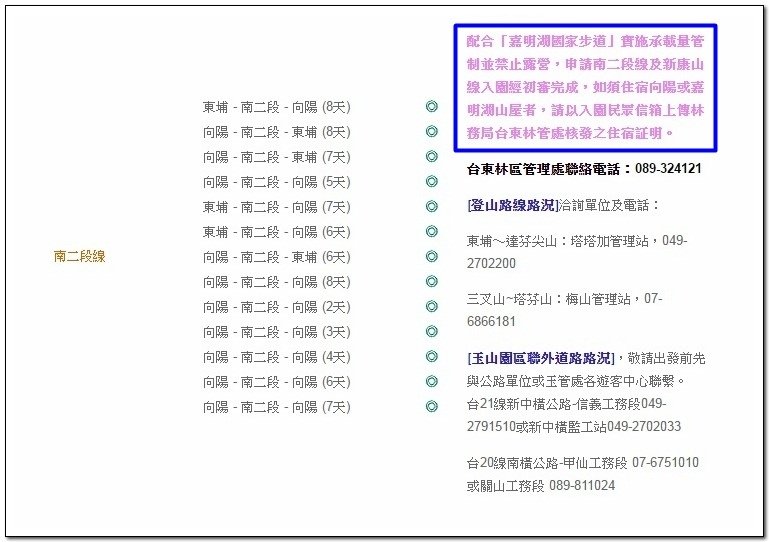This screenshot has height=542, width=769.
Task: Select route text 向陽 - 南二段 - 向陽 (5天)
Action: tap(277, 182)
